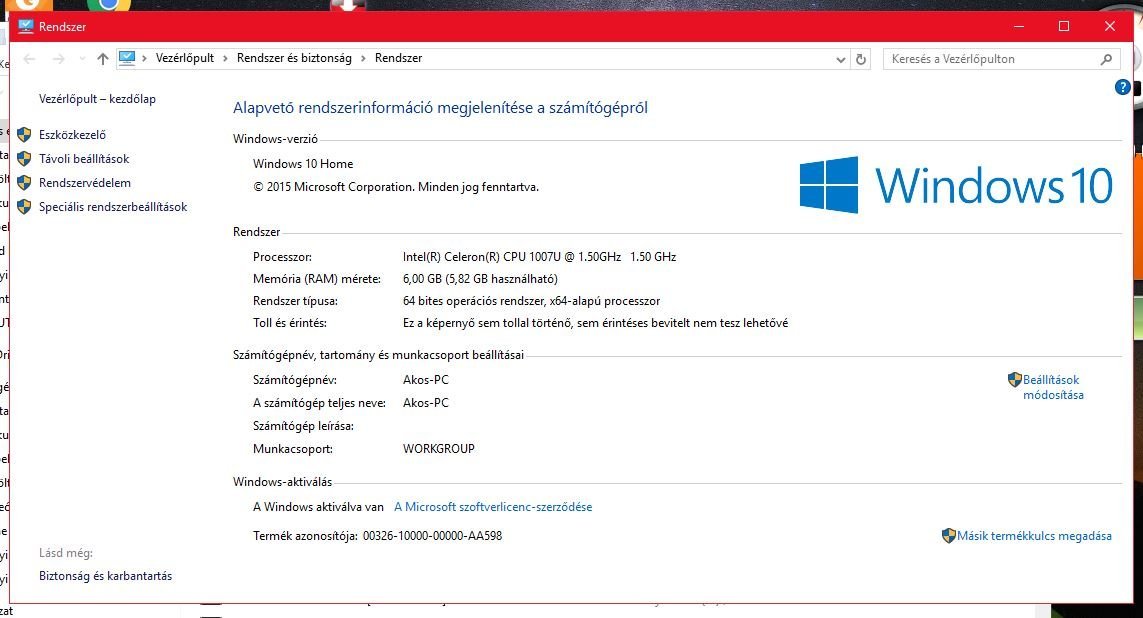Click the Intel(R) Celeron(R) CPU 1007U processor text
The height and width of the screenshot is (618, 1143).
tap(539, 257)
